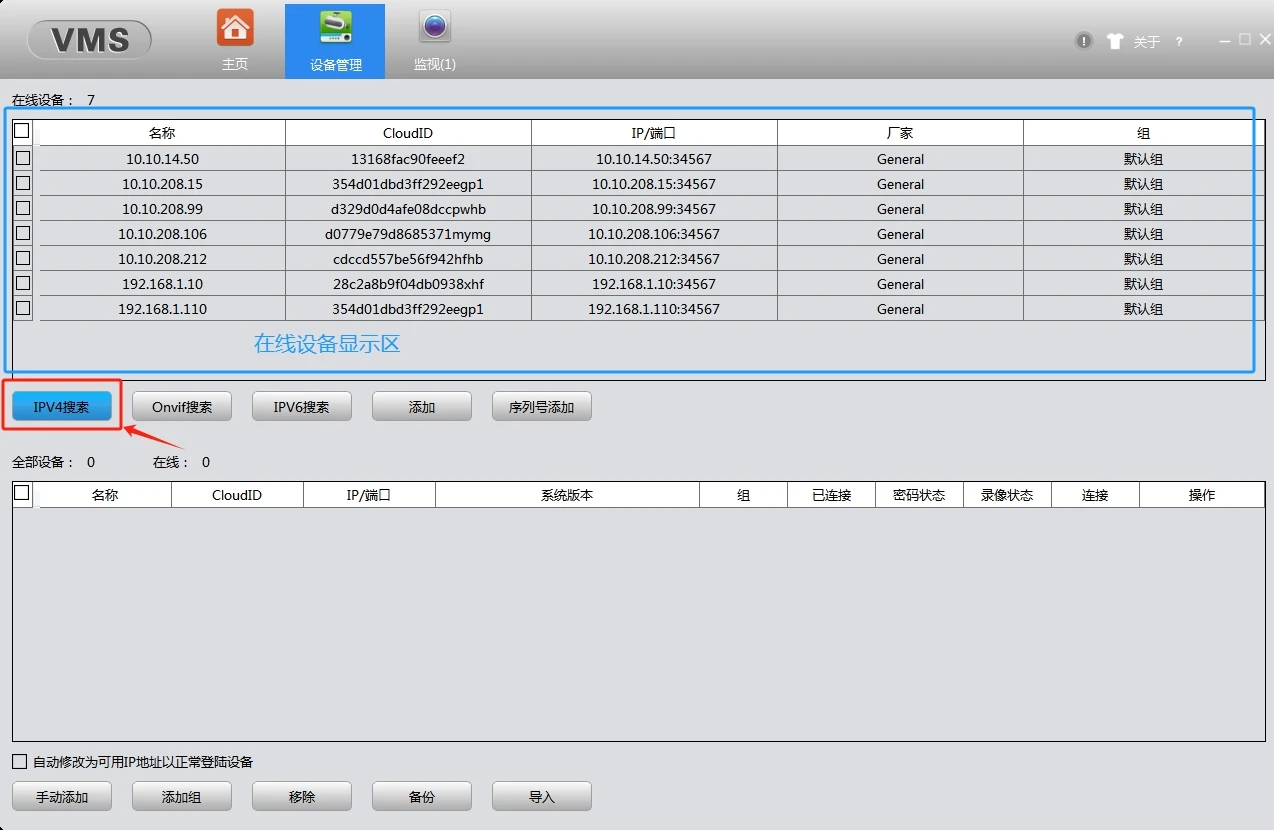The image size is (1274, 830).
Task: Click the IPV6搜索 button
Action: pos(302,406)
